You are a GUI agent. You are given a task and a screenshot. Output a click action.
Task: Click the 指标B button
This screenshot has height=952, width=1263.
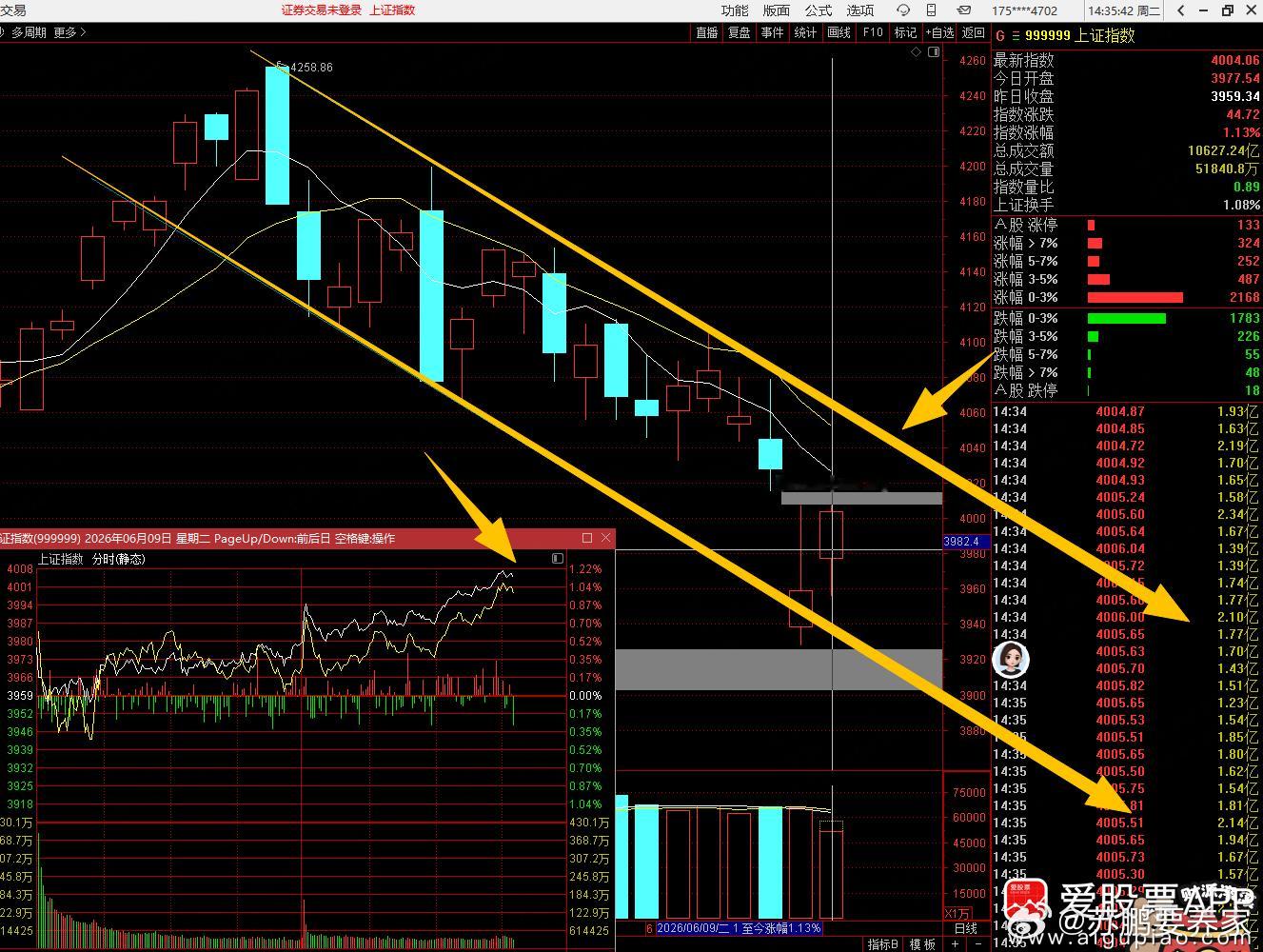882,944
